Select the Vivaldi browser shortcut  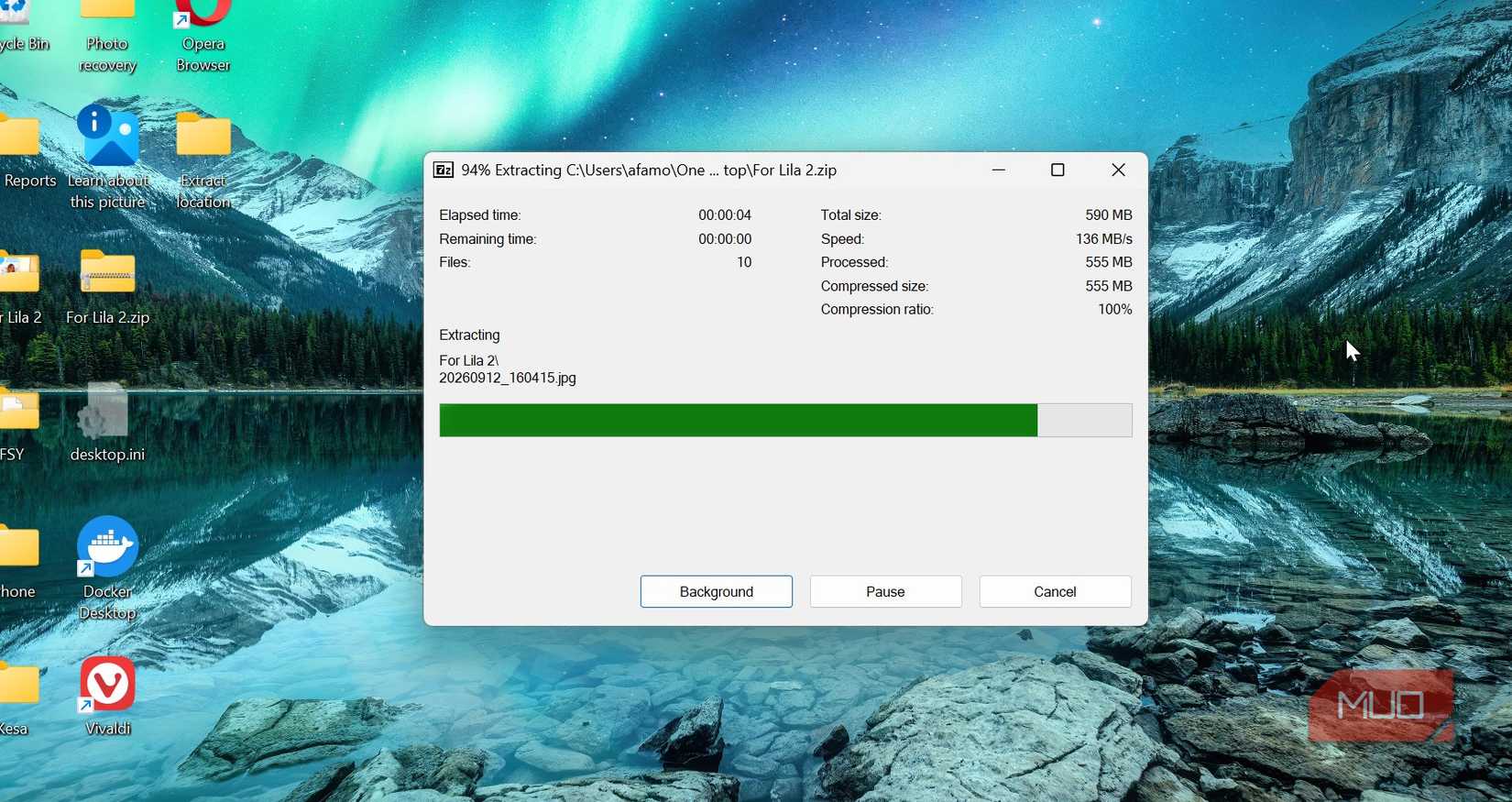pos(107,697)
